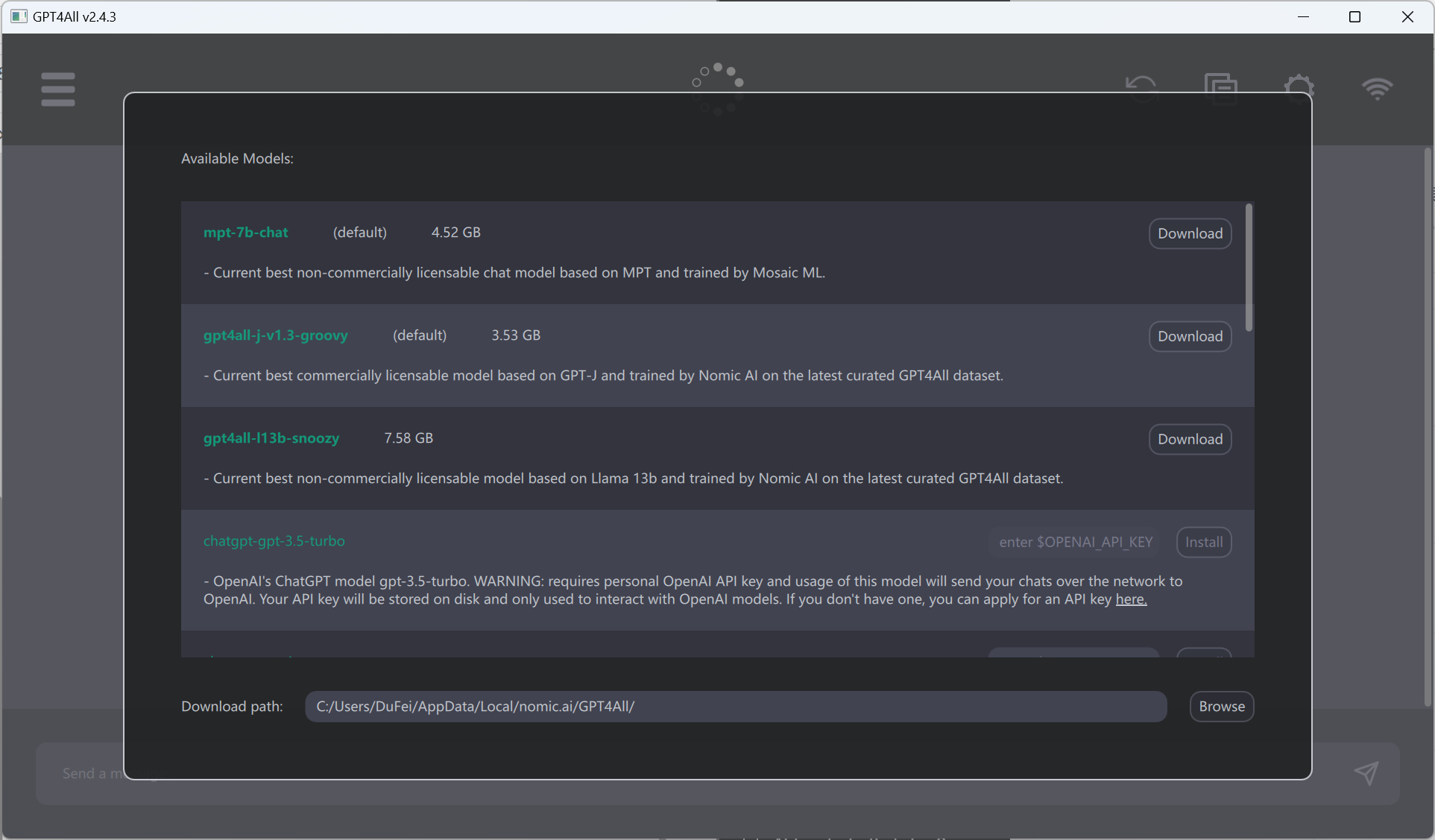Minimize the GPT4All window
The width and height of the screenshot is (1435, 840).
tap(1303, 16)
